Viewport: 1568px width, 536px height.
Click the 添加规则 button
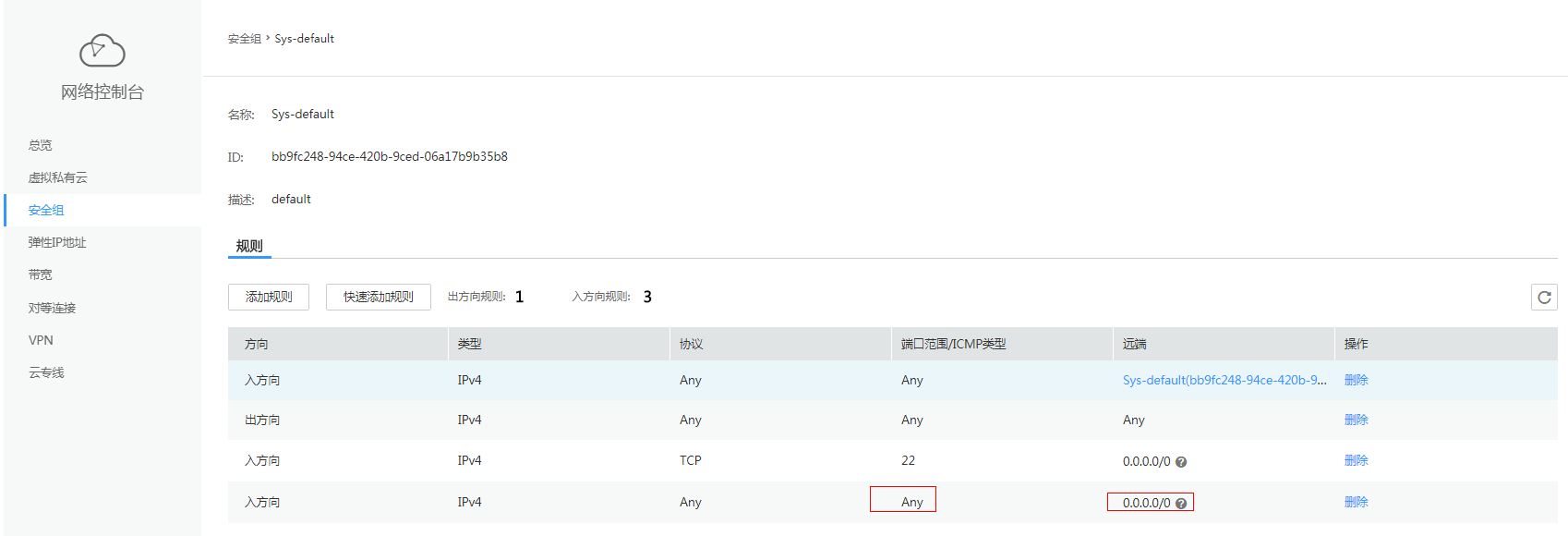click(269, 297)
